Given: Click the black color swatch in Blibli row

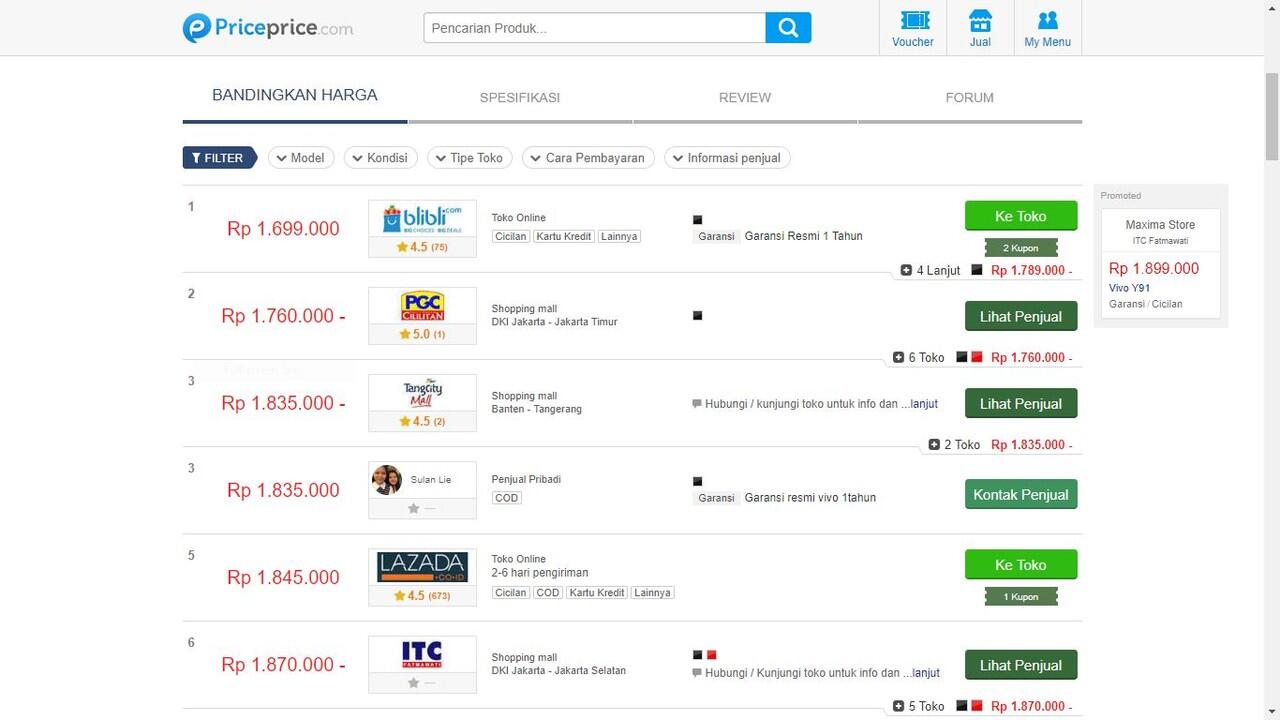Looking at the screenshot, I should (x=697, y=219).
